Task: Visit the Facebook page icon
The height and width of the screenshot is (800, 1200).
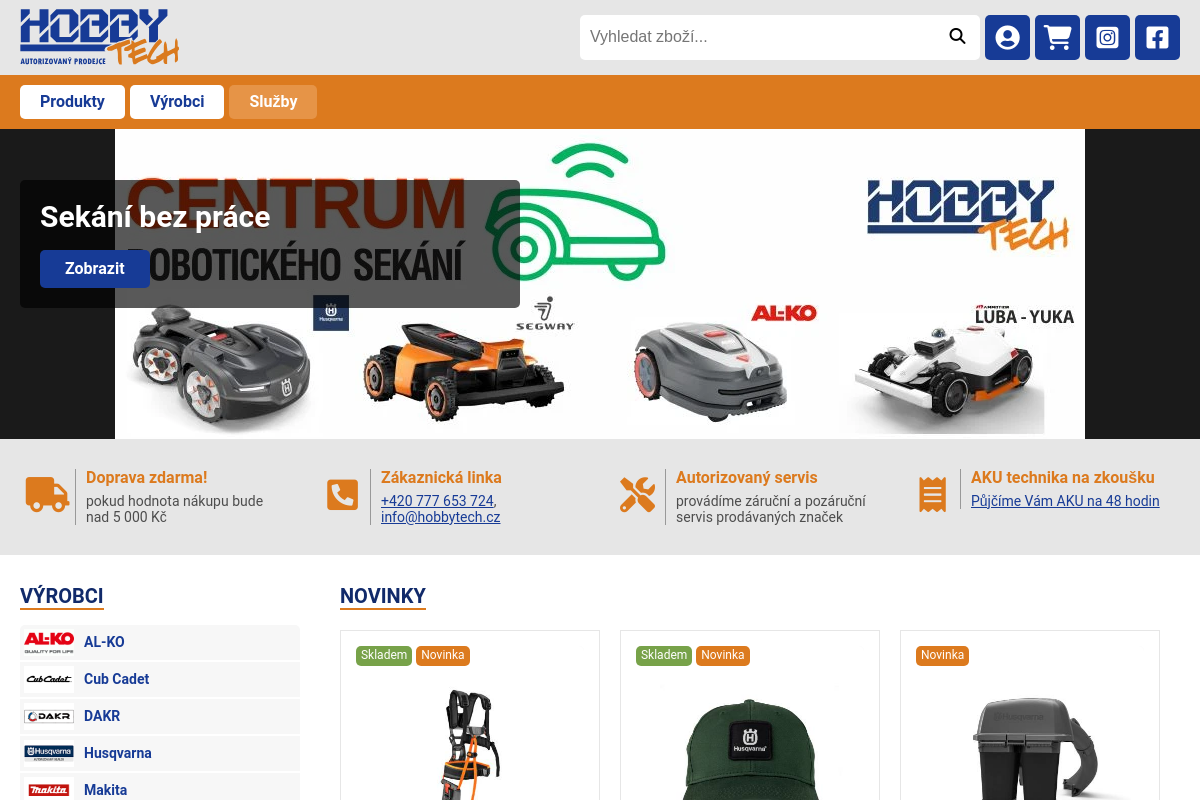Action: [x=1157, y=38]
